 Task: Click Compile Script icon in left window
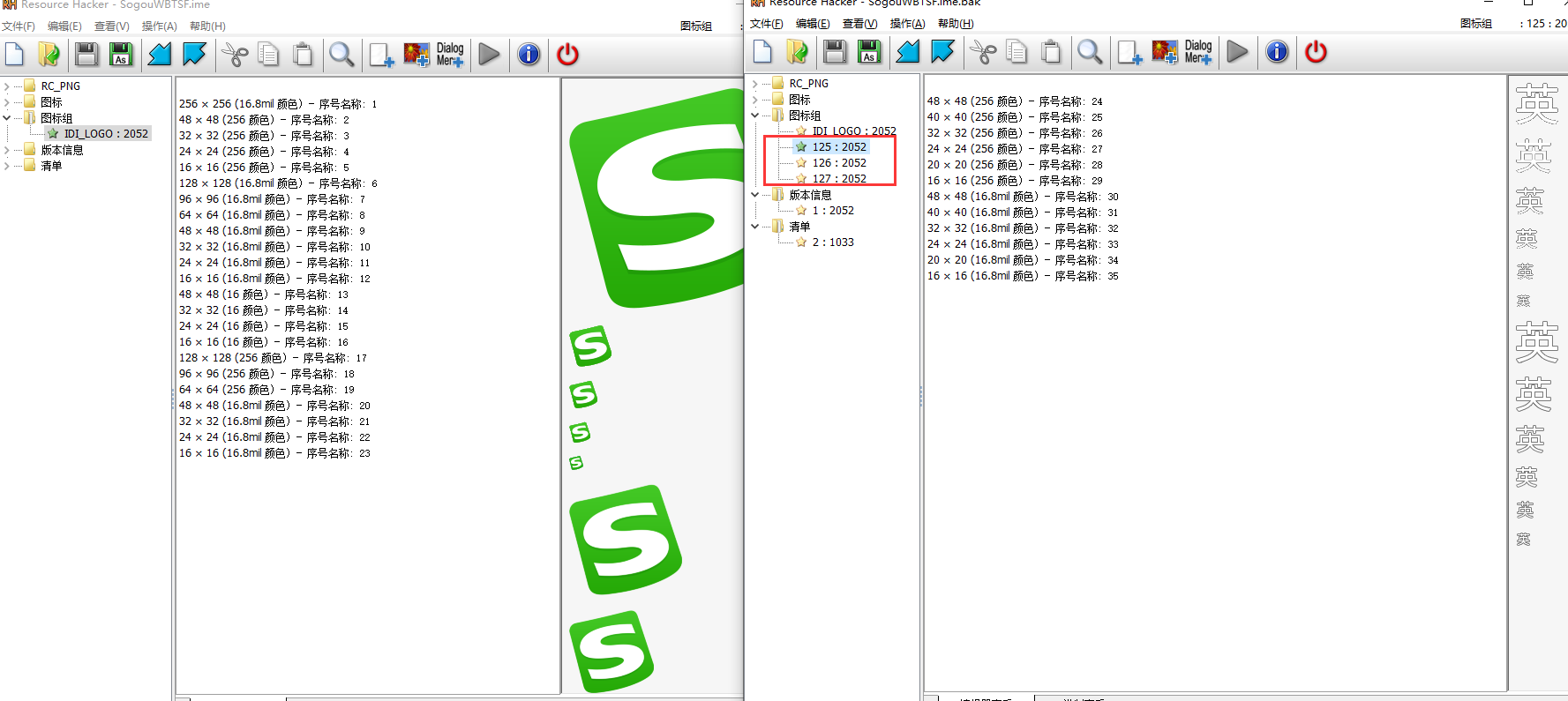pyautogui.click(x=160, y=55)
